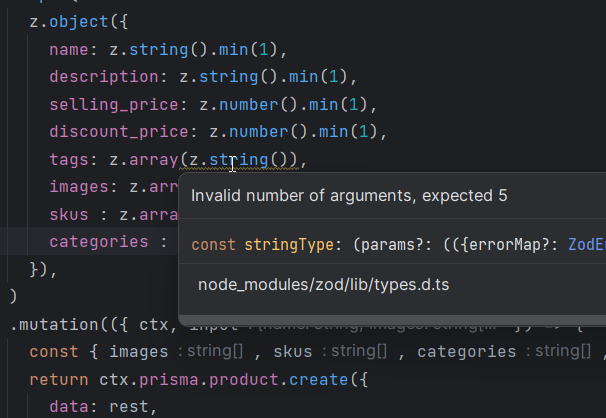Viewport: 606px width, 418px height.
Task: Click 'number' on discount_price line
Action: tap(259, 132)
